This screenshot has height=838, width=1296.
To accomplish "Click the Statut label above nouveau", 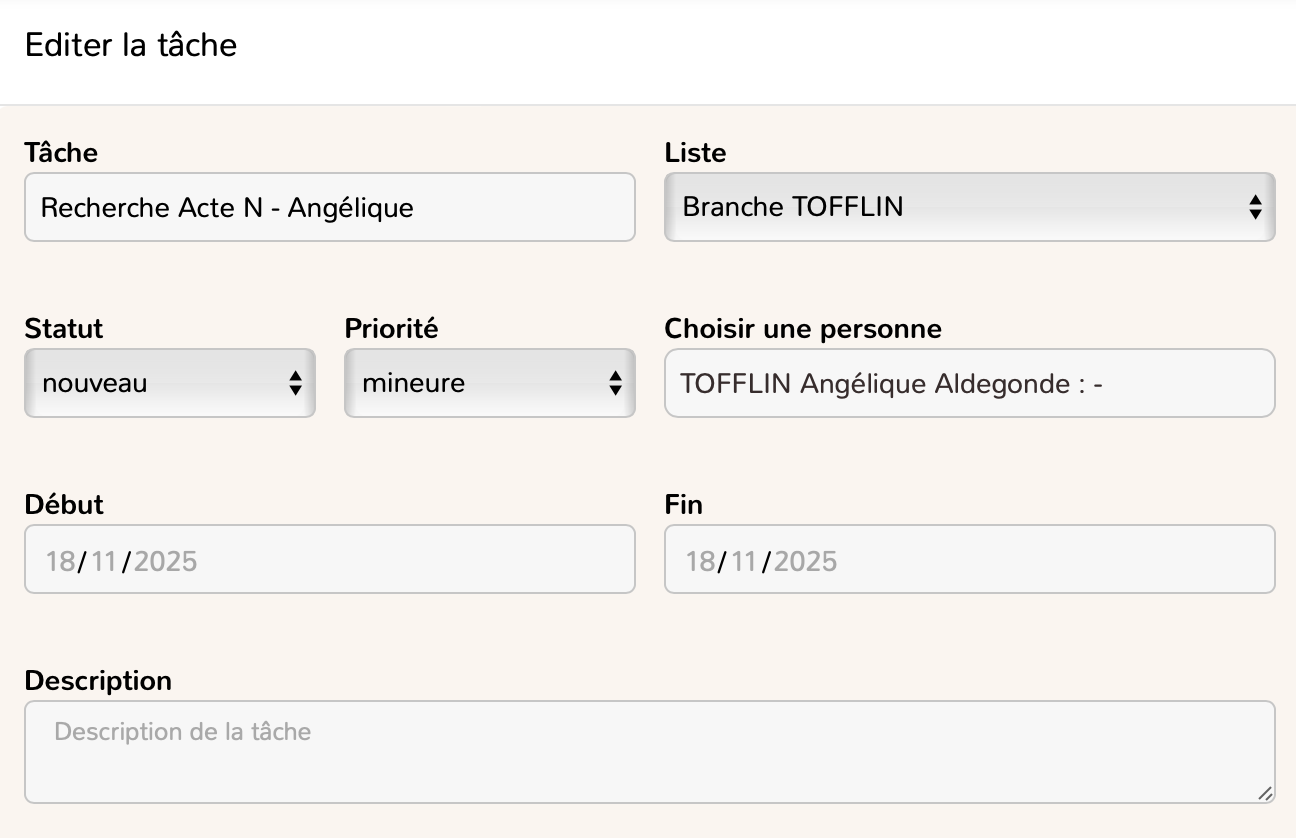I will tap(62, 328).
